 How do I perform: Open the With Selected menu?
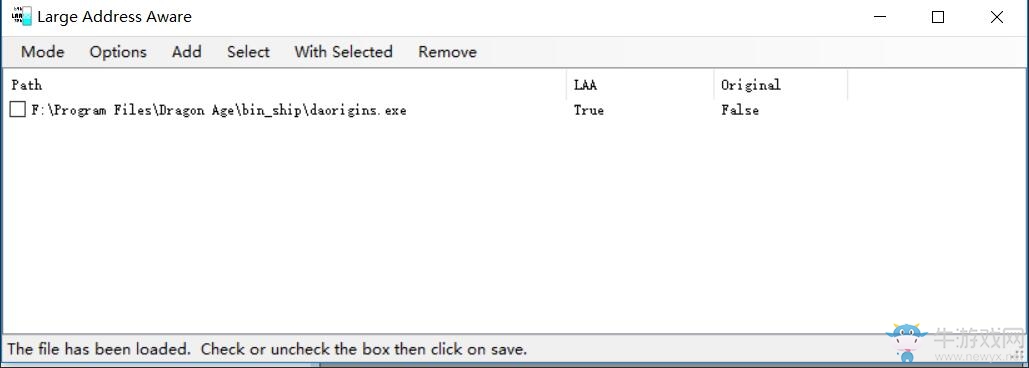(343, 52)
